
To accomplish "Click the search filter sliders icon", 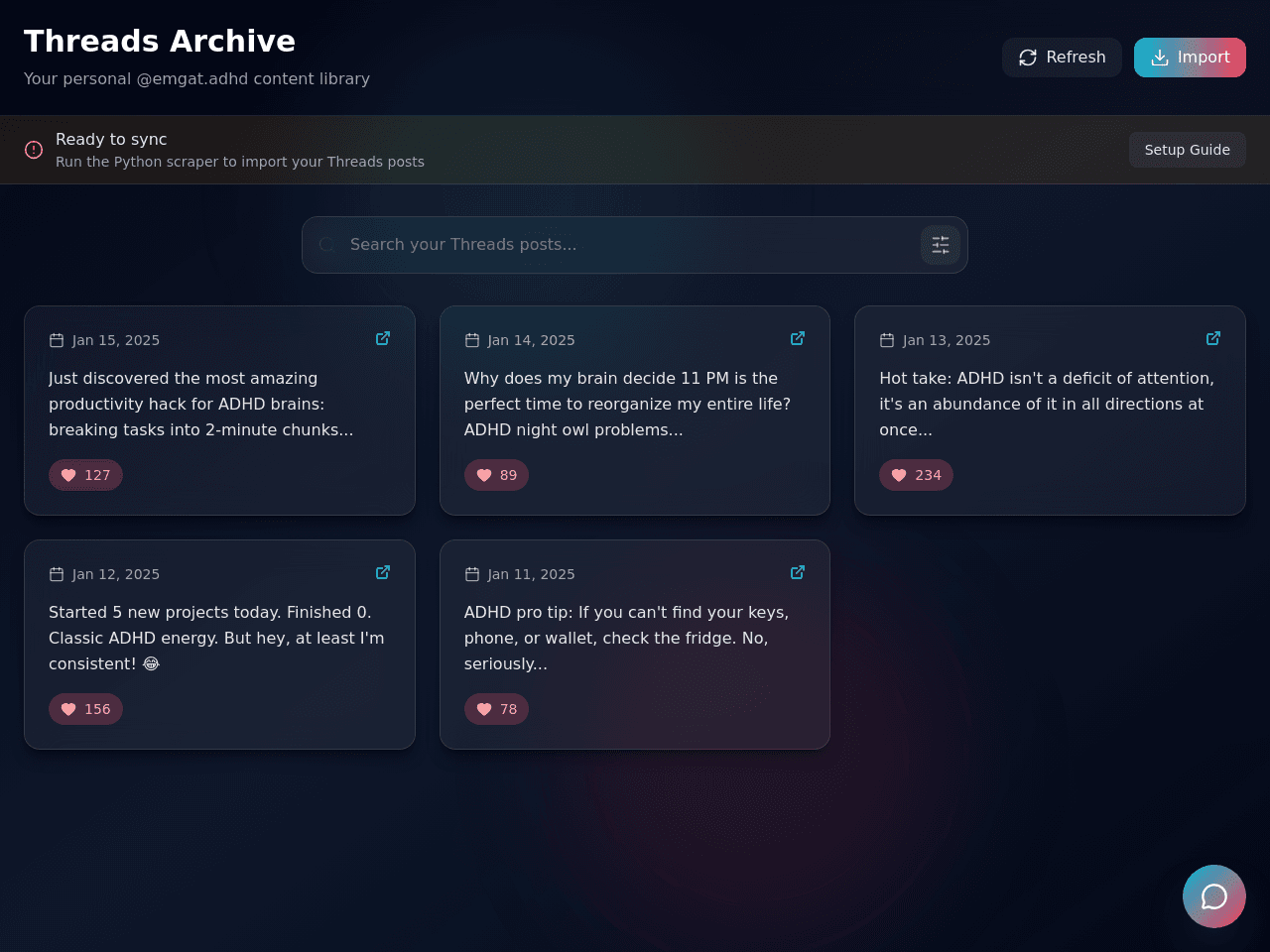I will pyautogui.click(x=941, y=245).
